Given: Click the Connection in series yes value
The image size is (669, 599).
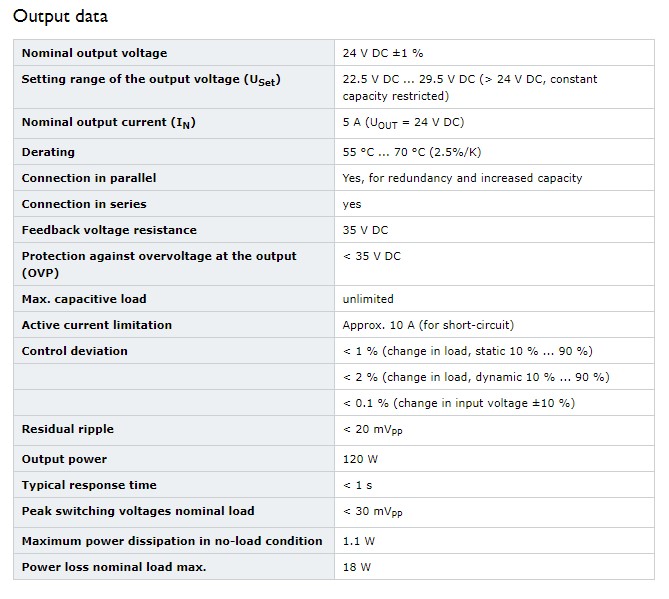Looking at the screenshot, I should pos(352,204).
